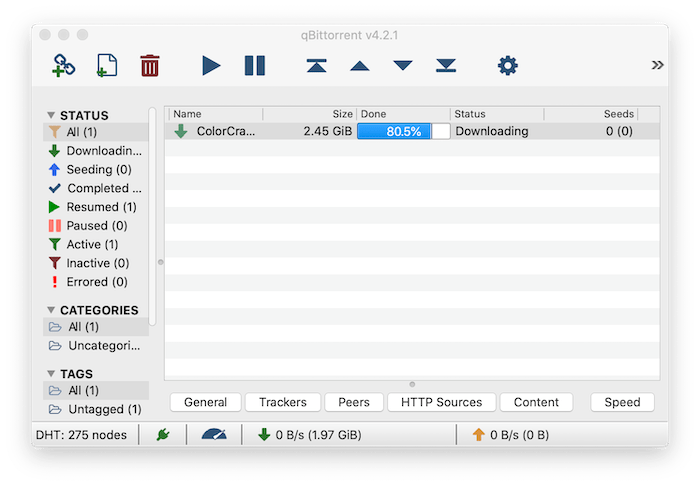Screen dimensions: 700x486
Task: Pause torrents with the pause icon
Action: [255, 66]
